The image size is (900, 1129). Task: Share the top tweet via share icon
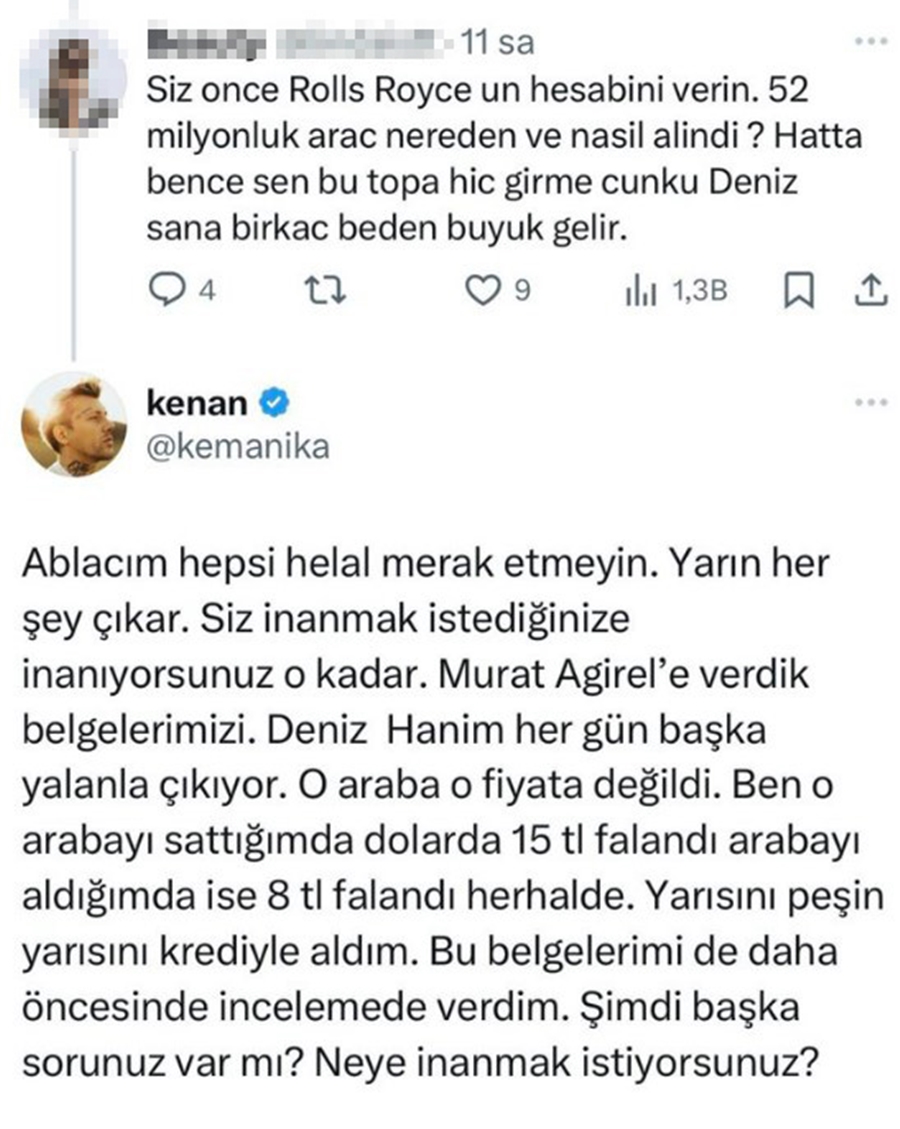click(x=869, y=290)
